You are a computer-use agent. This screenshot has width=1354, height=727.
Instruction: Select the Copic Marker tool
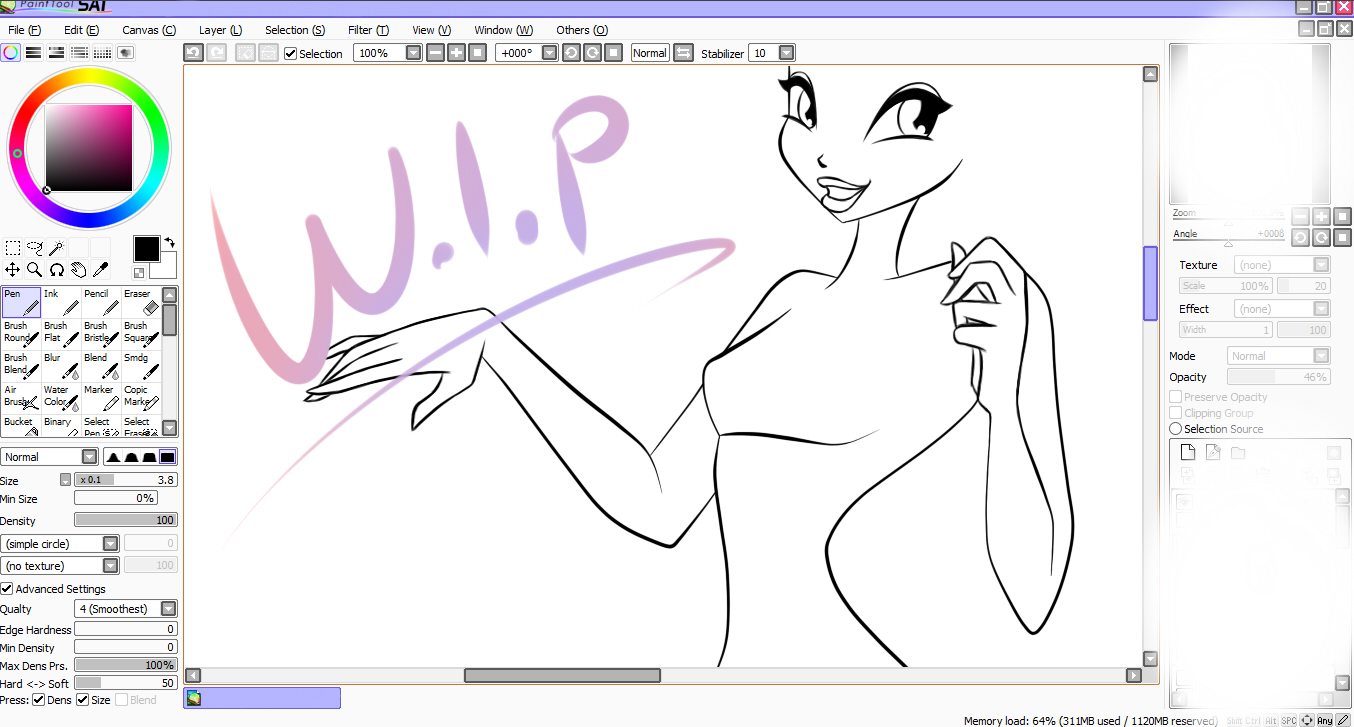point(141,398)
